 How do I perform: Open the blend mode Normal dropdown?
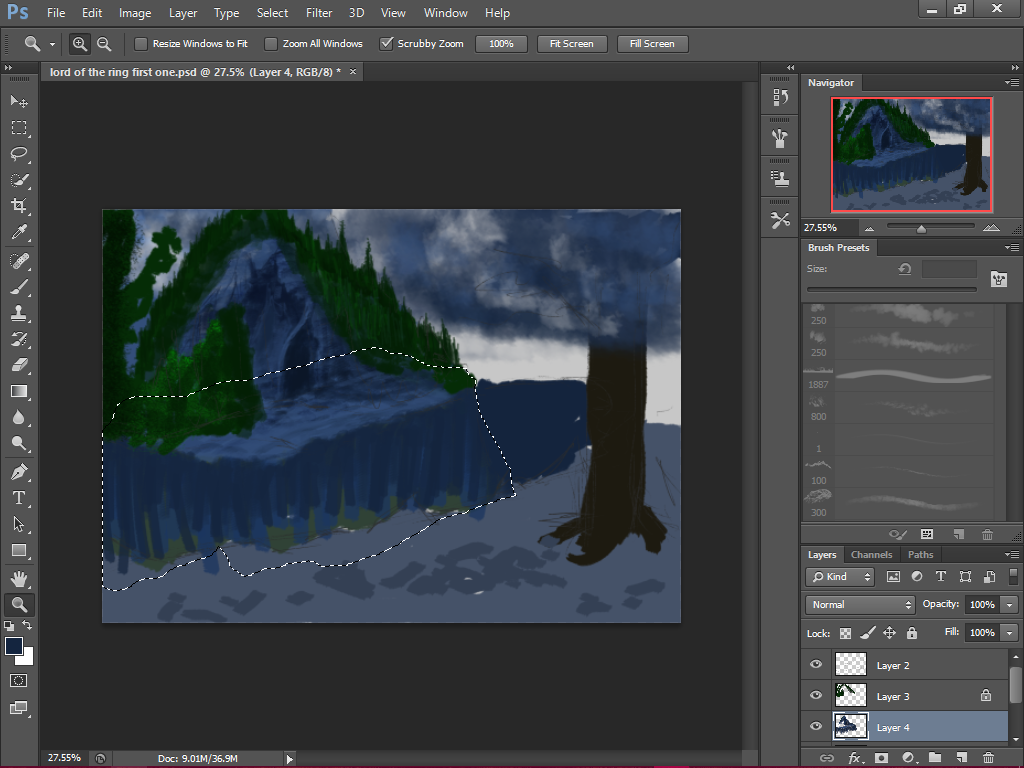point(860,605)
